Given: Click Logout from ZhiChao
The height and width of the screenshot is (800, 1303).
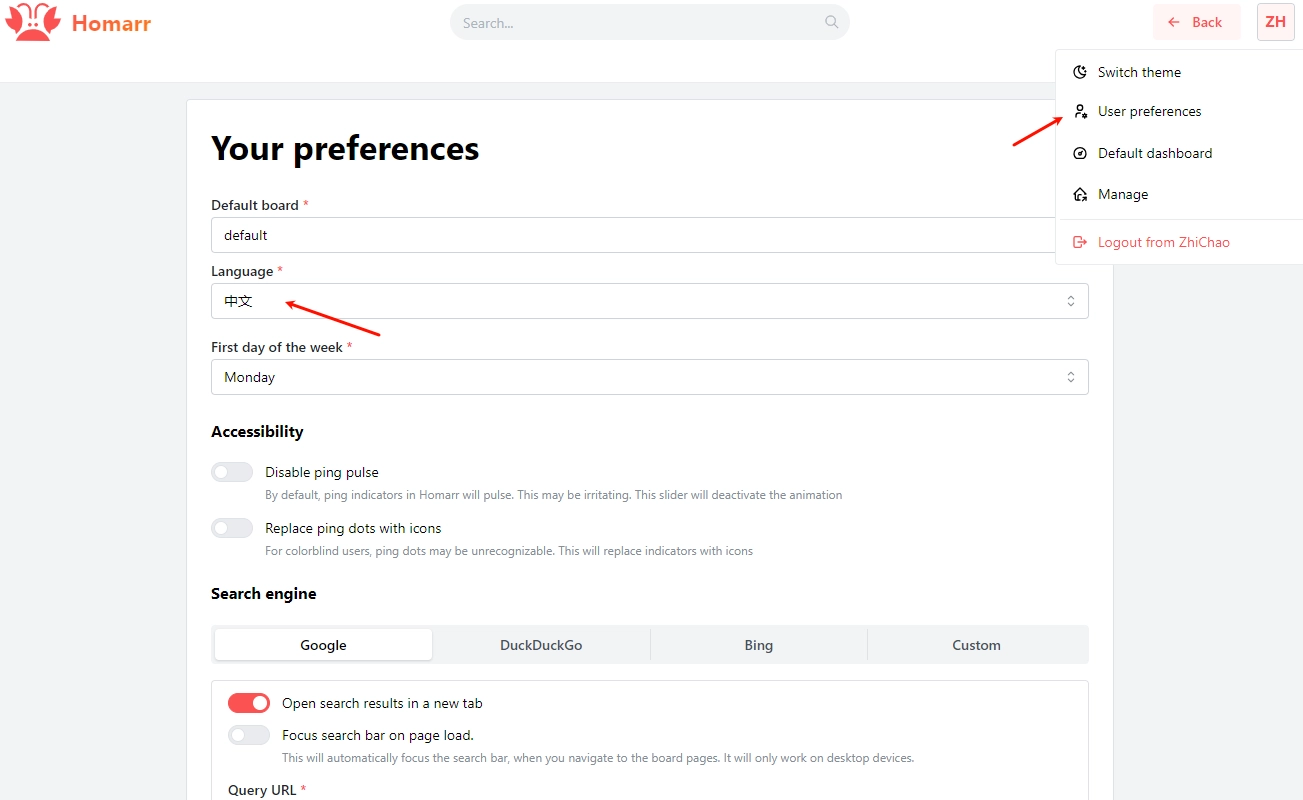Looking at the screenshot, I should click(1165, 241).
